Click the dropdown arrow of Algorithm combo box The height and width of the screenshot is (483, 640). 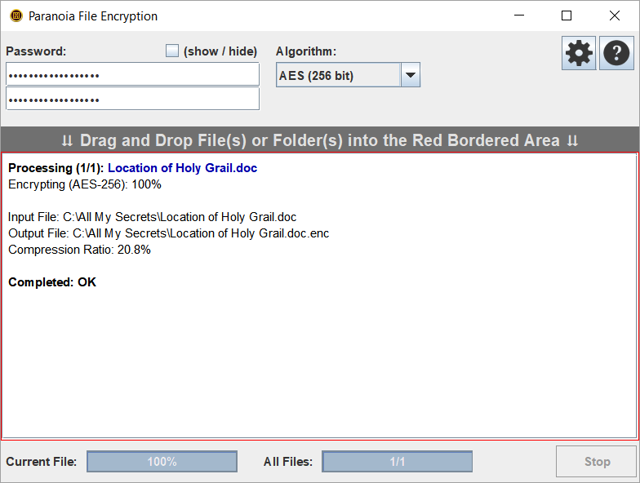410,75
